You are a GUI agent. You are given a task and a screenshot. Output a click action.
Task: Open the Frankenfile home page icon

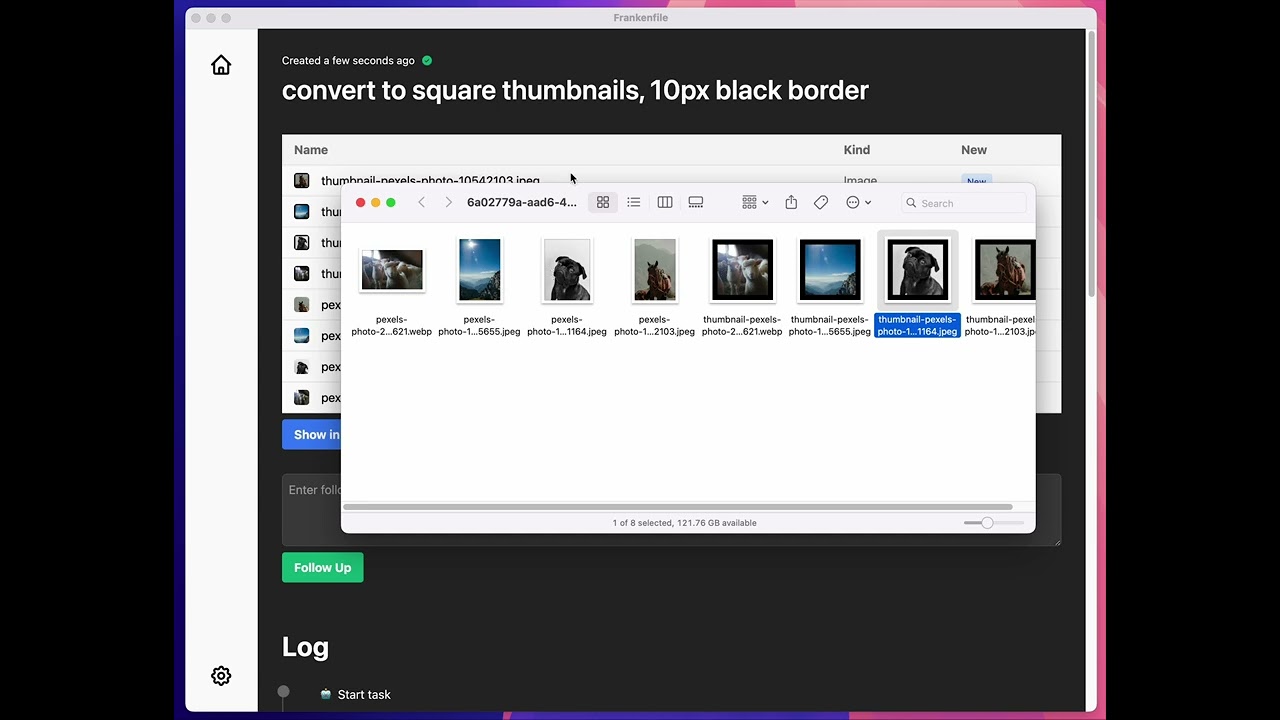221,65
